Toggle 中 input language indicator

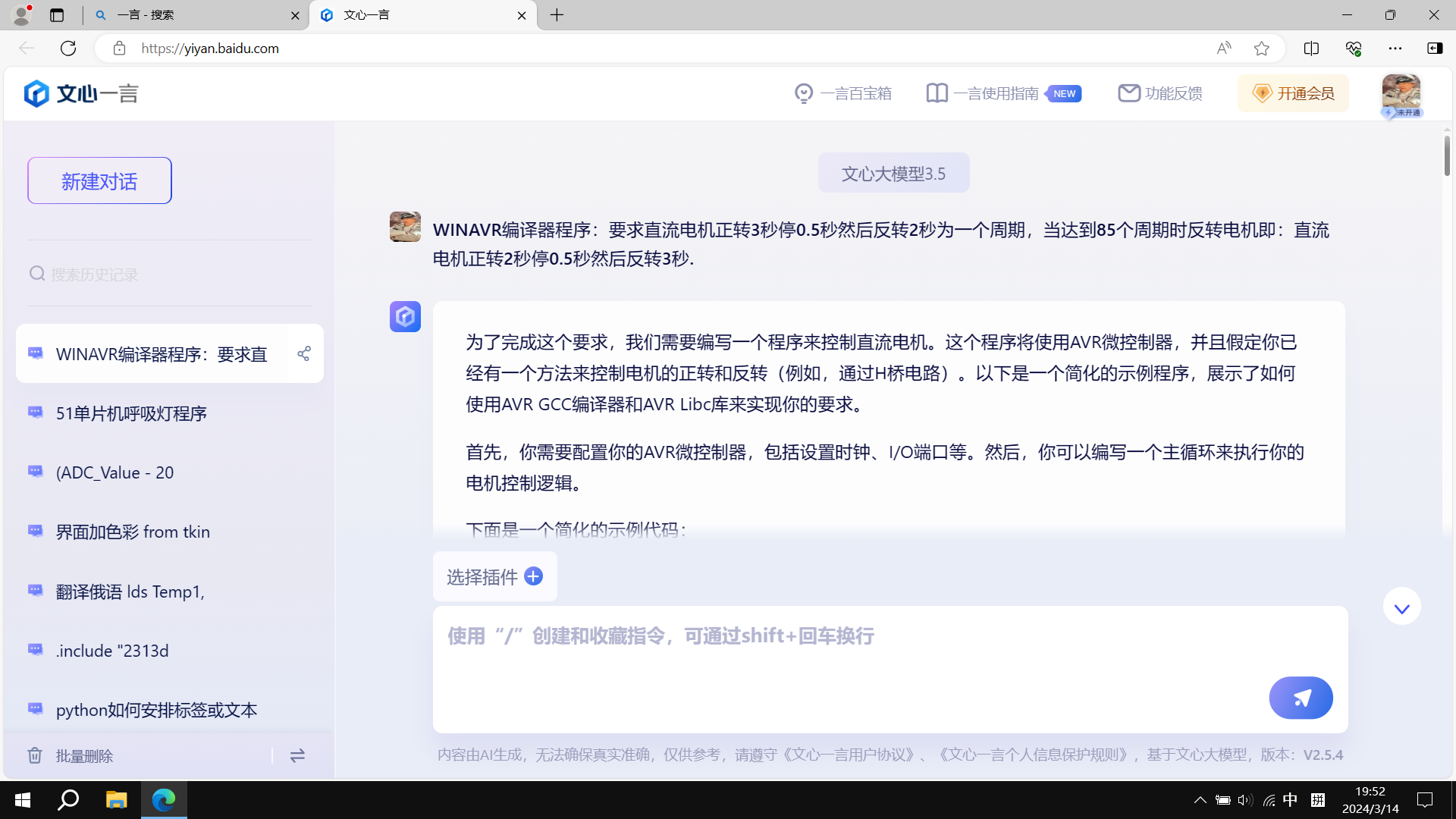[x=1291, y=799]
